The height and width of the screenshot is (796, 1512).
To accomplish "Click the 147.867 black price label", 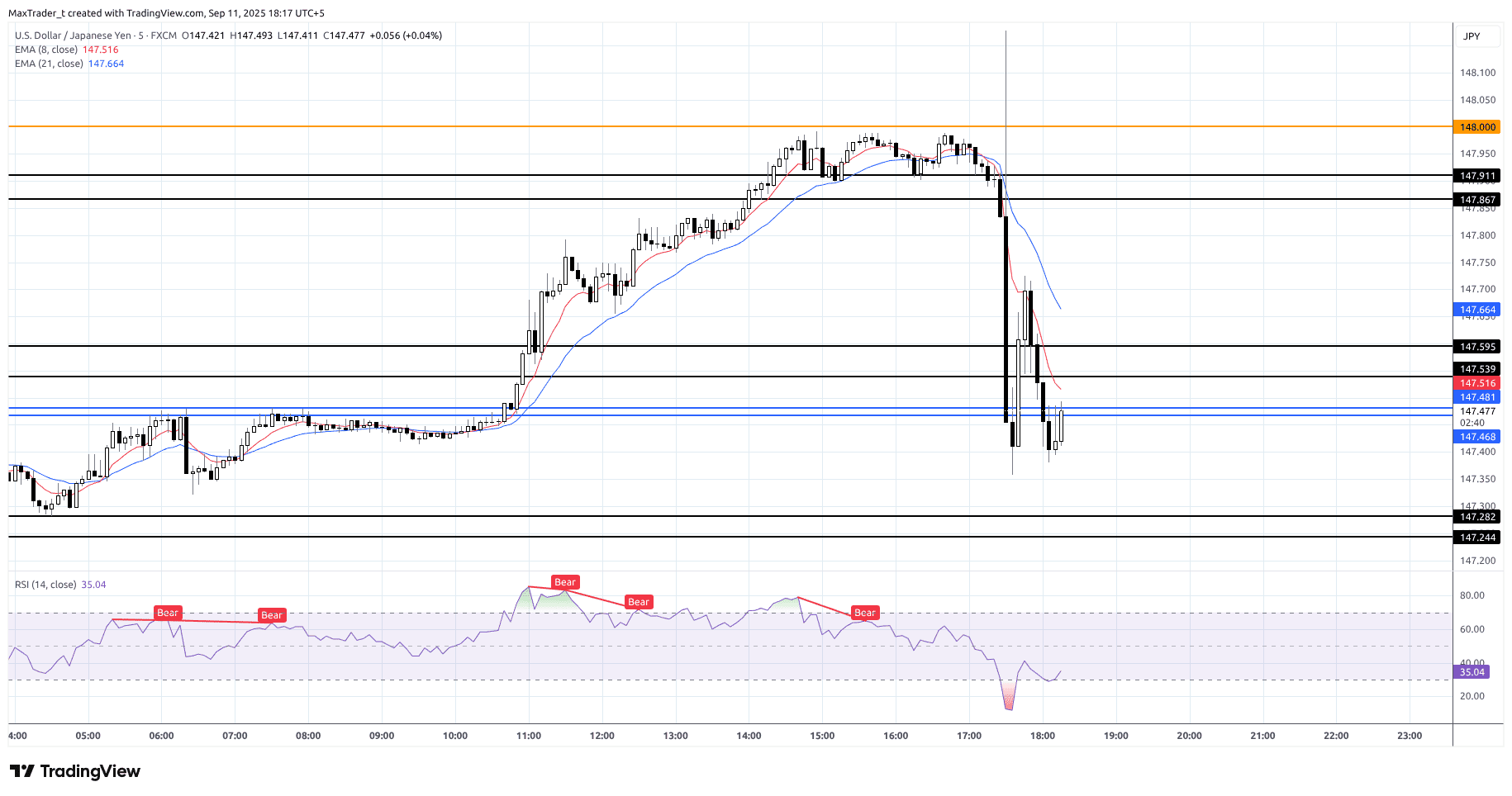I will 1477,200.
